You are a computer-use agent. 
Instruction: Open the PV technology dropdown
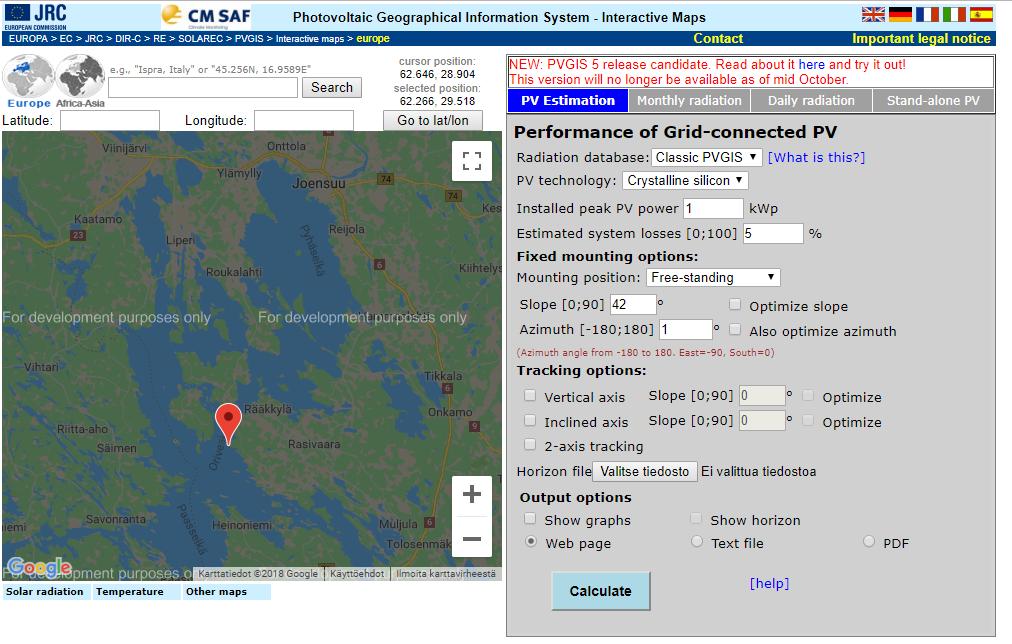tap(685, 181)
